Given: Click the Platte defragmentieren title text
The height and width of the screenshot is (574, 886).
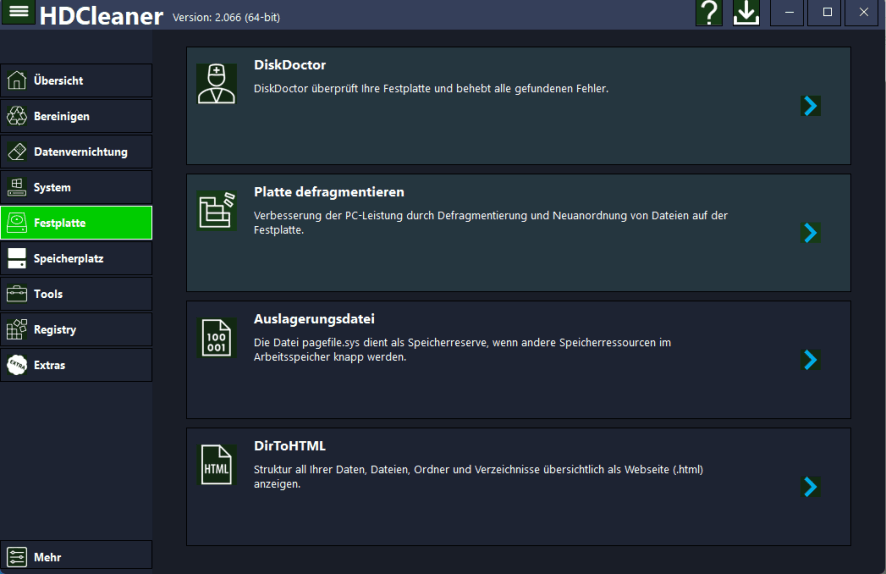Looking at the screenshot, I should [329, 192].
